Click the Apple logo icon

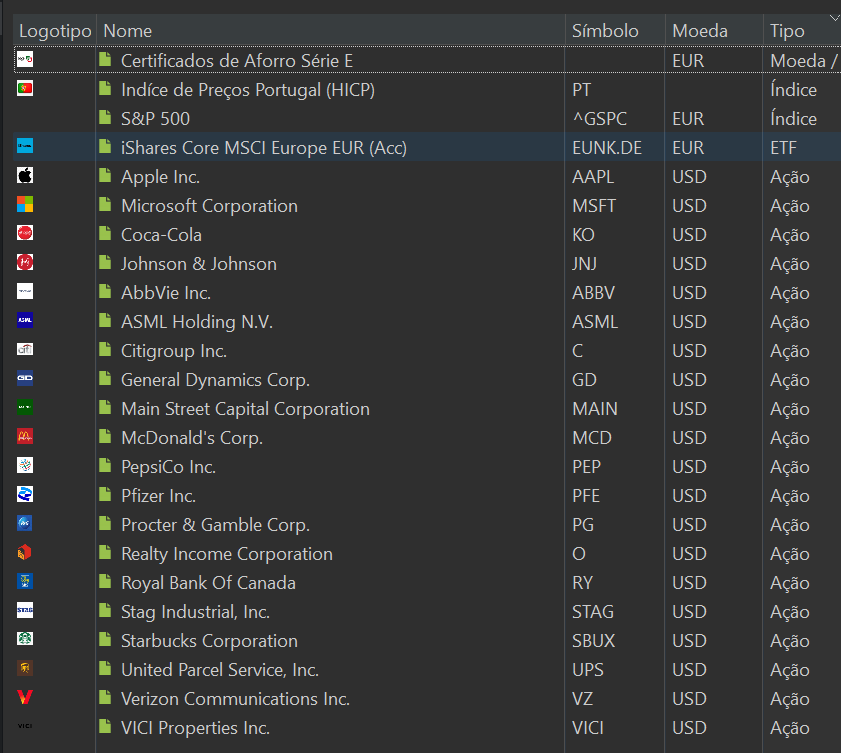(25, 175)
